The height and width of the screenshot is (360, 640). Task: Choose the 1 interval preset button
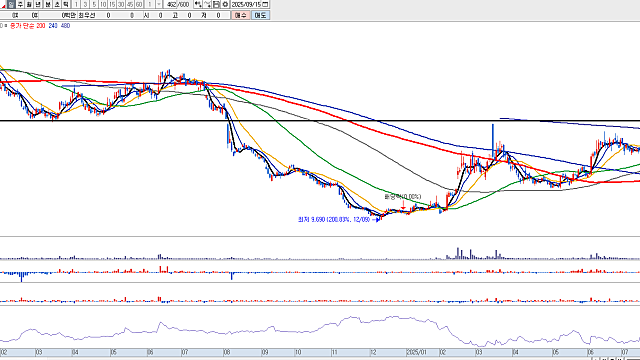pyautogui.click(x=76, y=4)
